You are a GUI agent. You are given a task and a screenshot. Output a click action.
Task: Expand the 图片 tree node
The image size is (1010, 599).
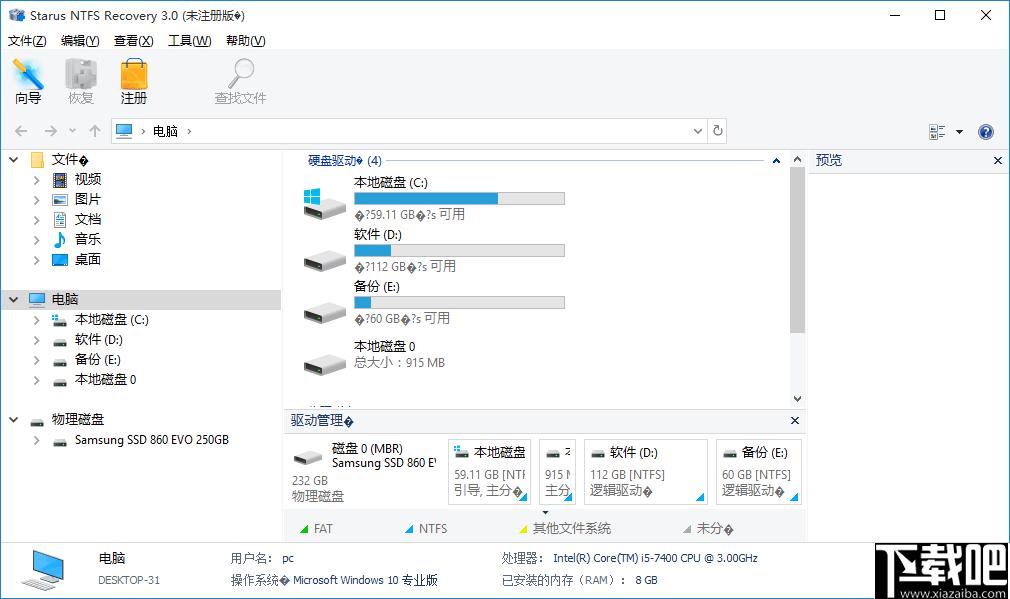[37, 200]
